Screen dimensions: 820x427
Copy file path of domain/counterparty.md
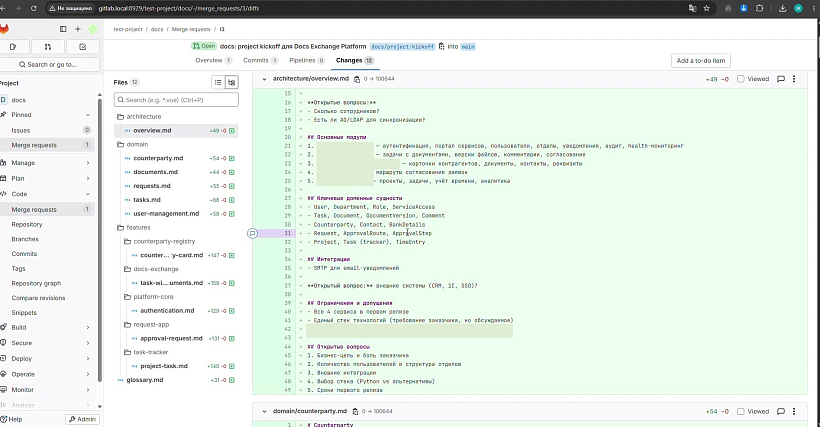[355, 411]
